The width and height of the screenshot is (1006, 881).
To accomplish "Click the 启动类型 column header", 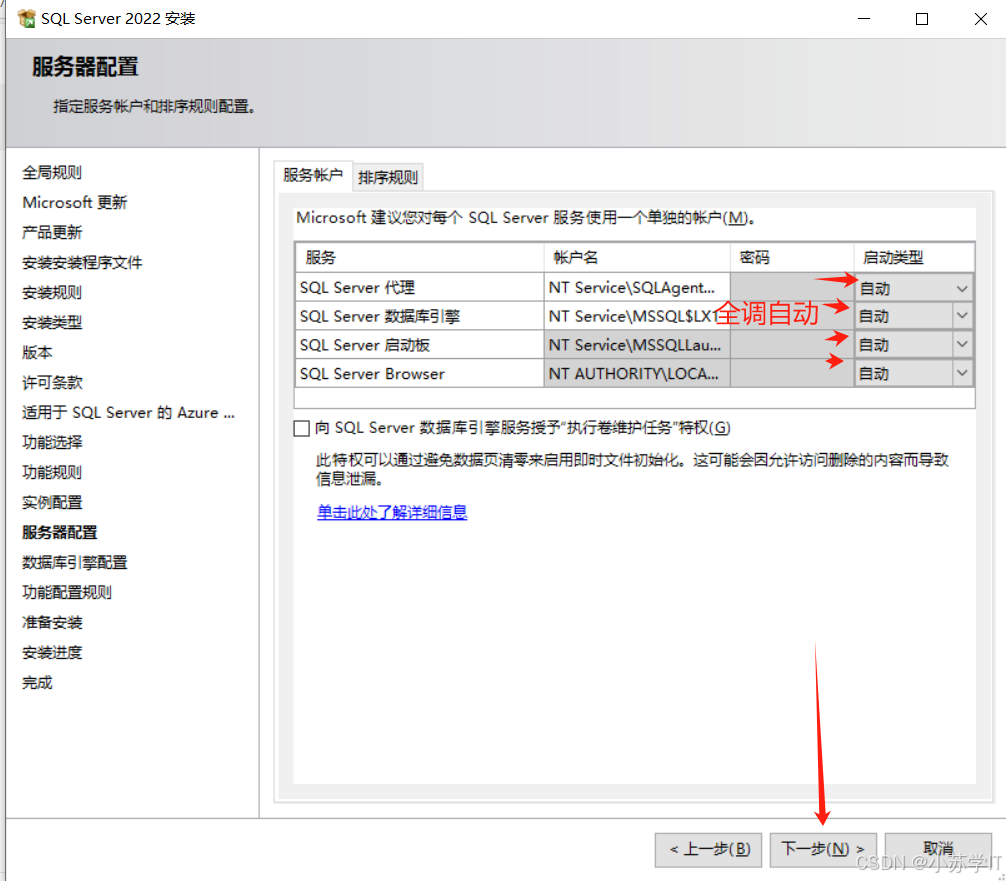I will 914,257.
